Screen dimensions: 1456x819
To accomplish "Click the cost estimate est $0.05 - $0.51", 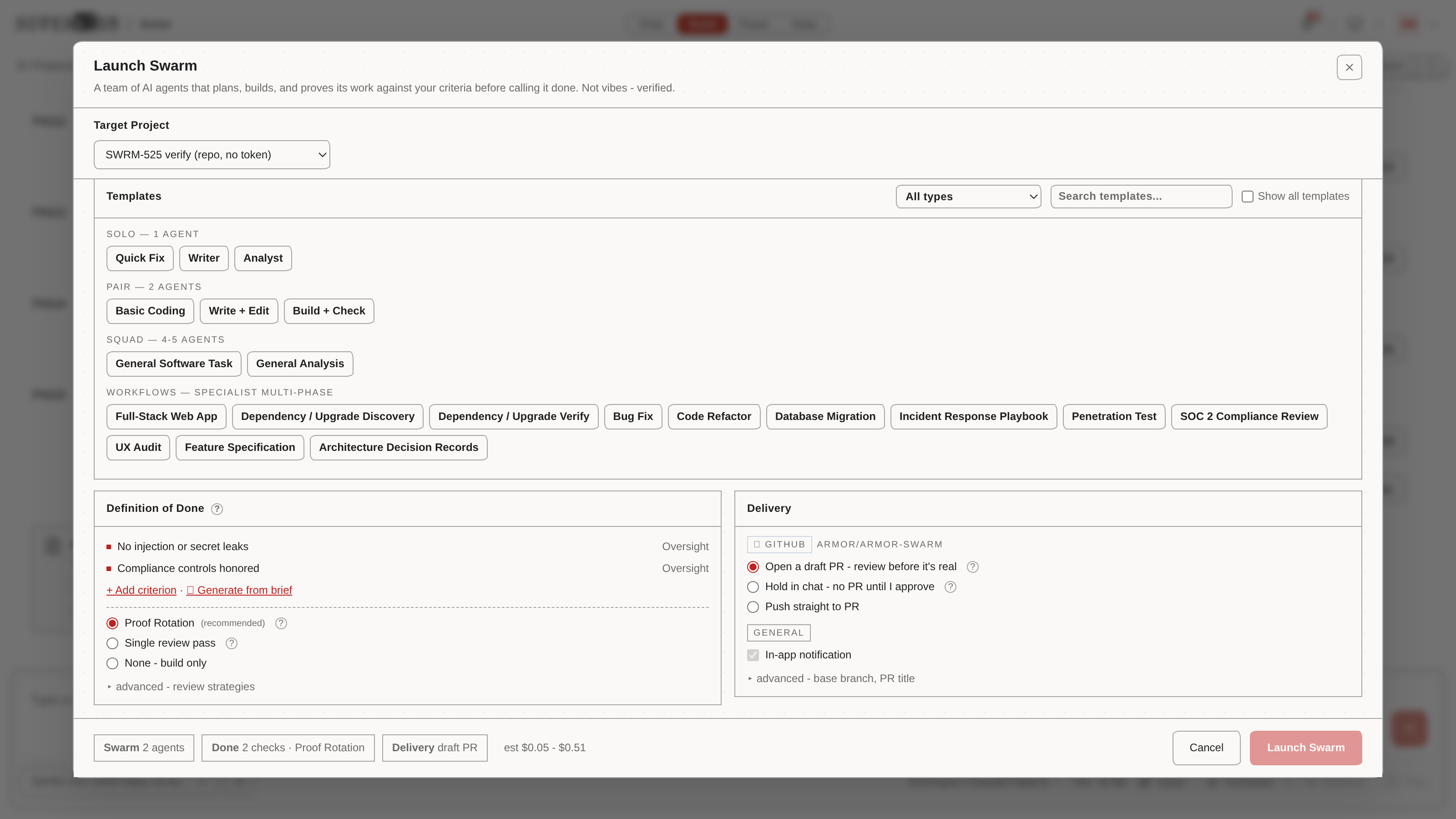I will click(x=545, y=748).
